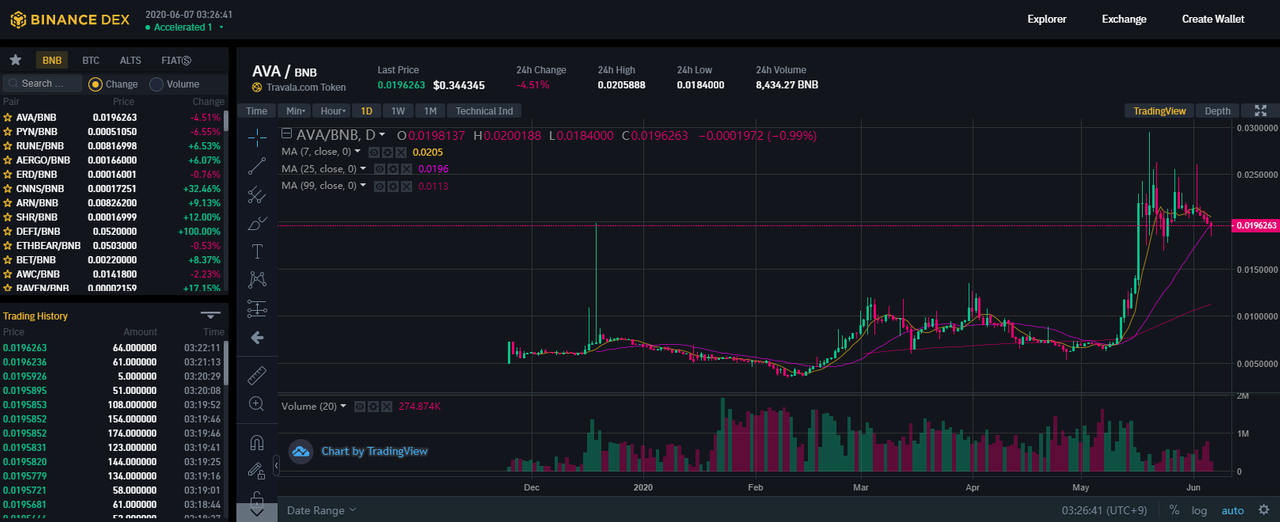Select the Change radio button
The image size is (1280, 522).
click(96, 84)
